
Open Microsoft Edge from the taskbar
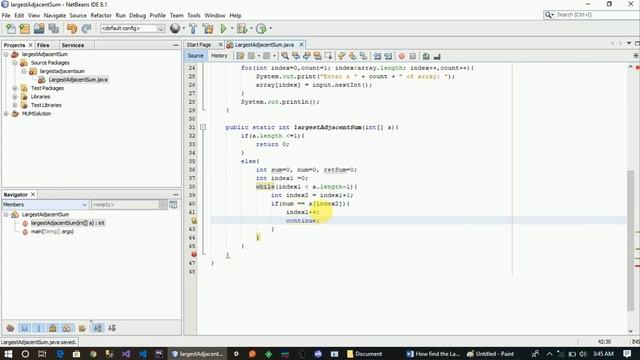coord(60,354)
